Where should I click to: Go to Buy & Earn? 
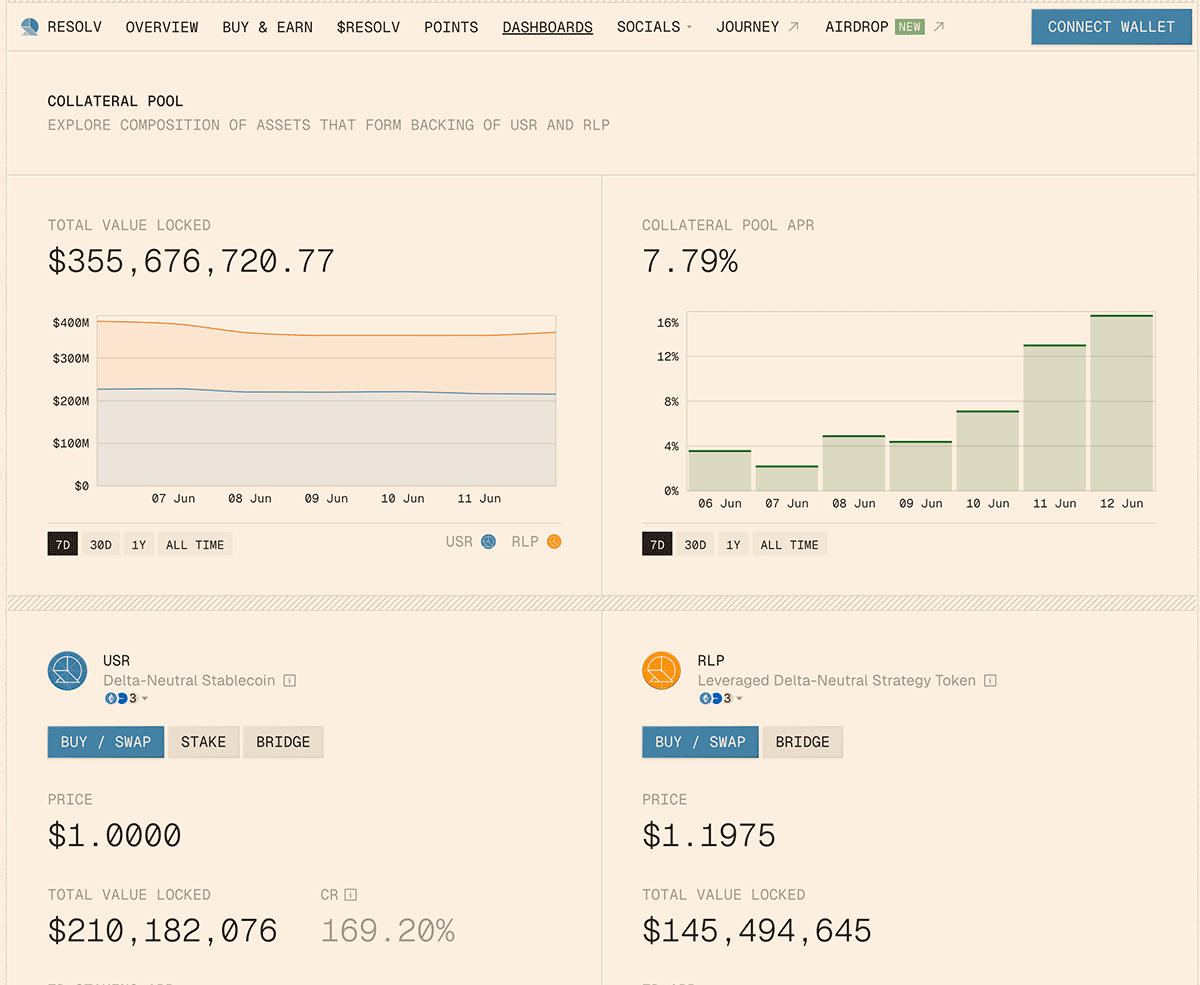(267, 27)
